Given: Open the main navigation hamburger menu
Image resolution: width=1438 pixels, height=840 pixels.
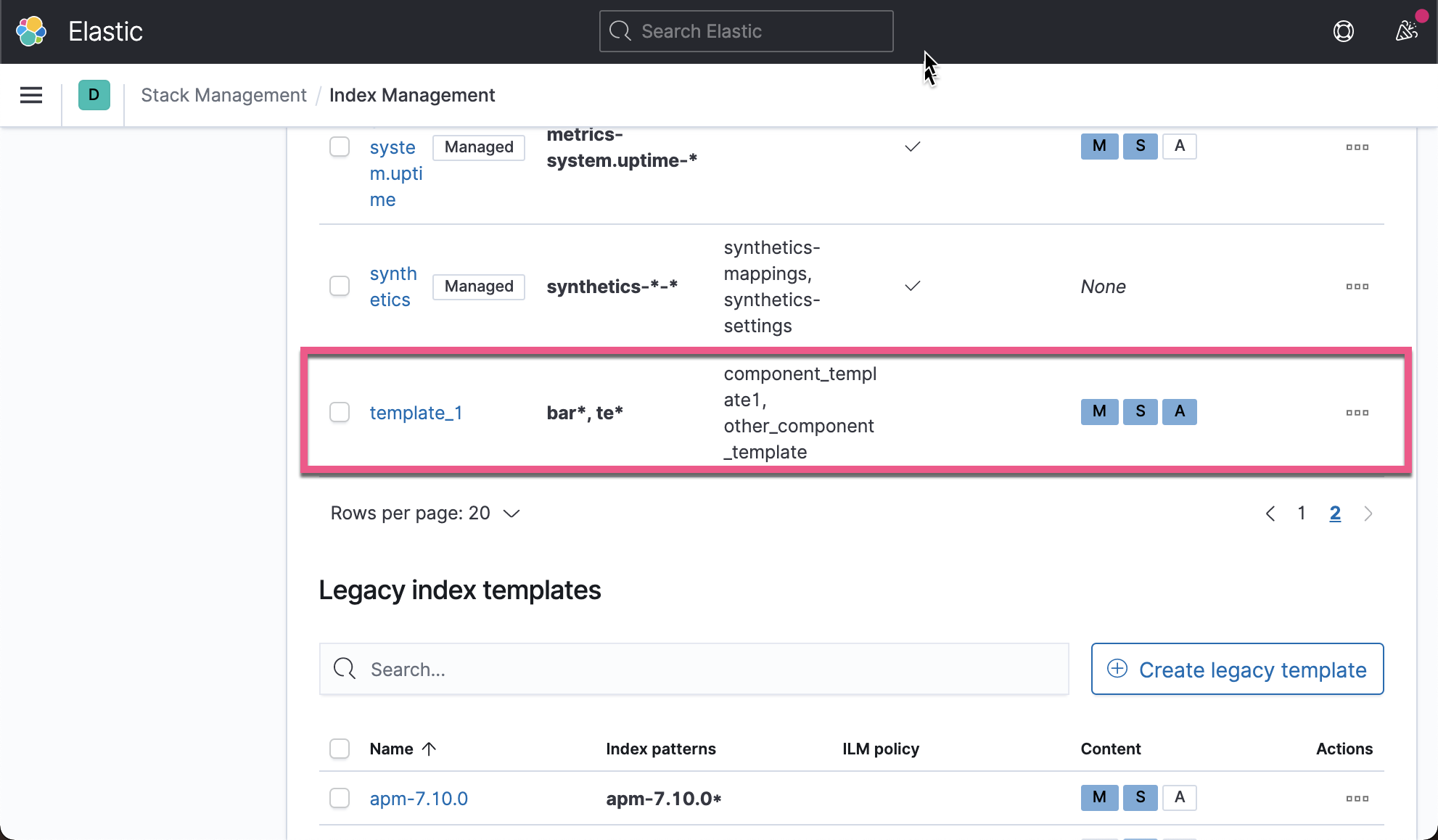Looking at the screenshot, I should (x=30, y=95).
